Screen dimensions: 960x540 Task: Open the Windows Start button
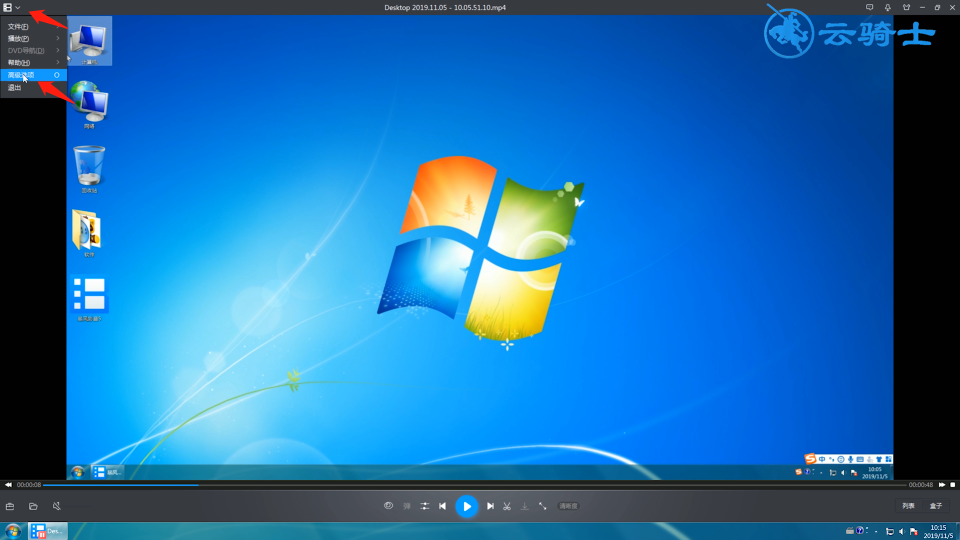pos(13,531)
